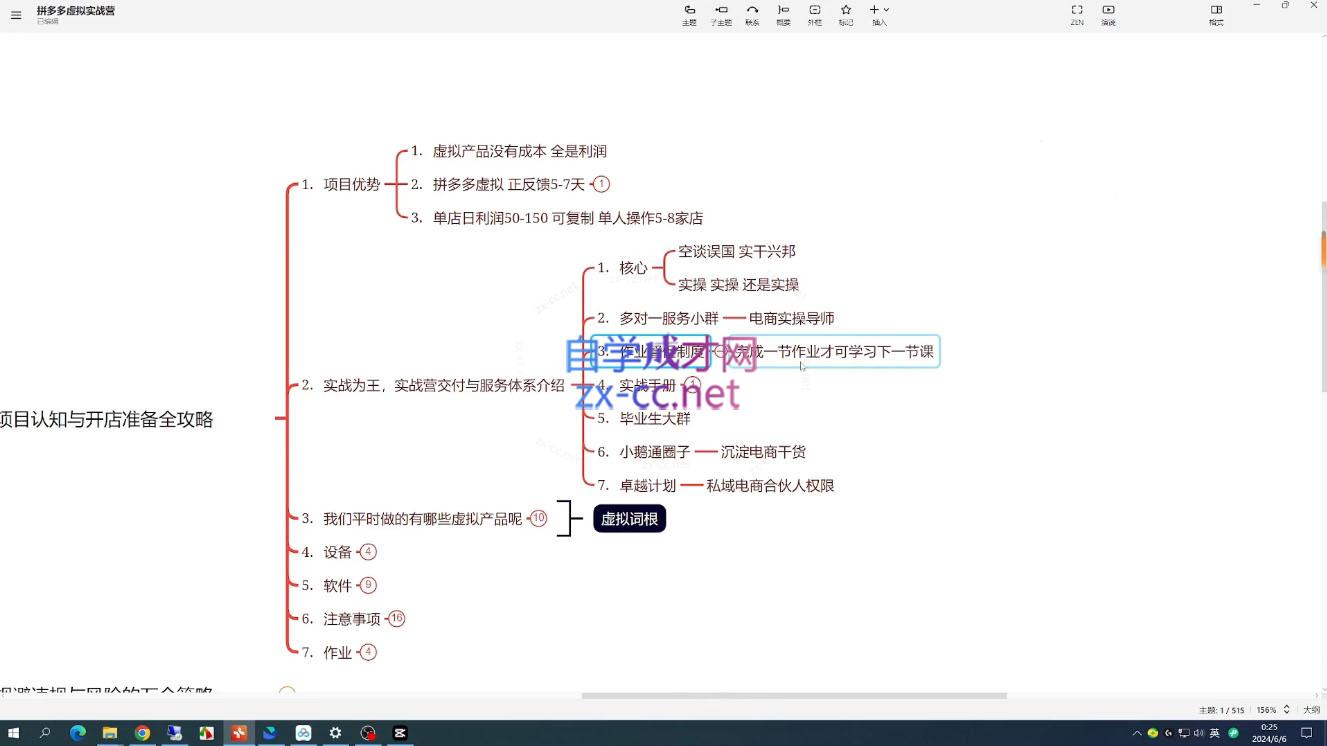
Task: Open the Settings gear on taskbar
Action: [x=335, y=733]
